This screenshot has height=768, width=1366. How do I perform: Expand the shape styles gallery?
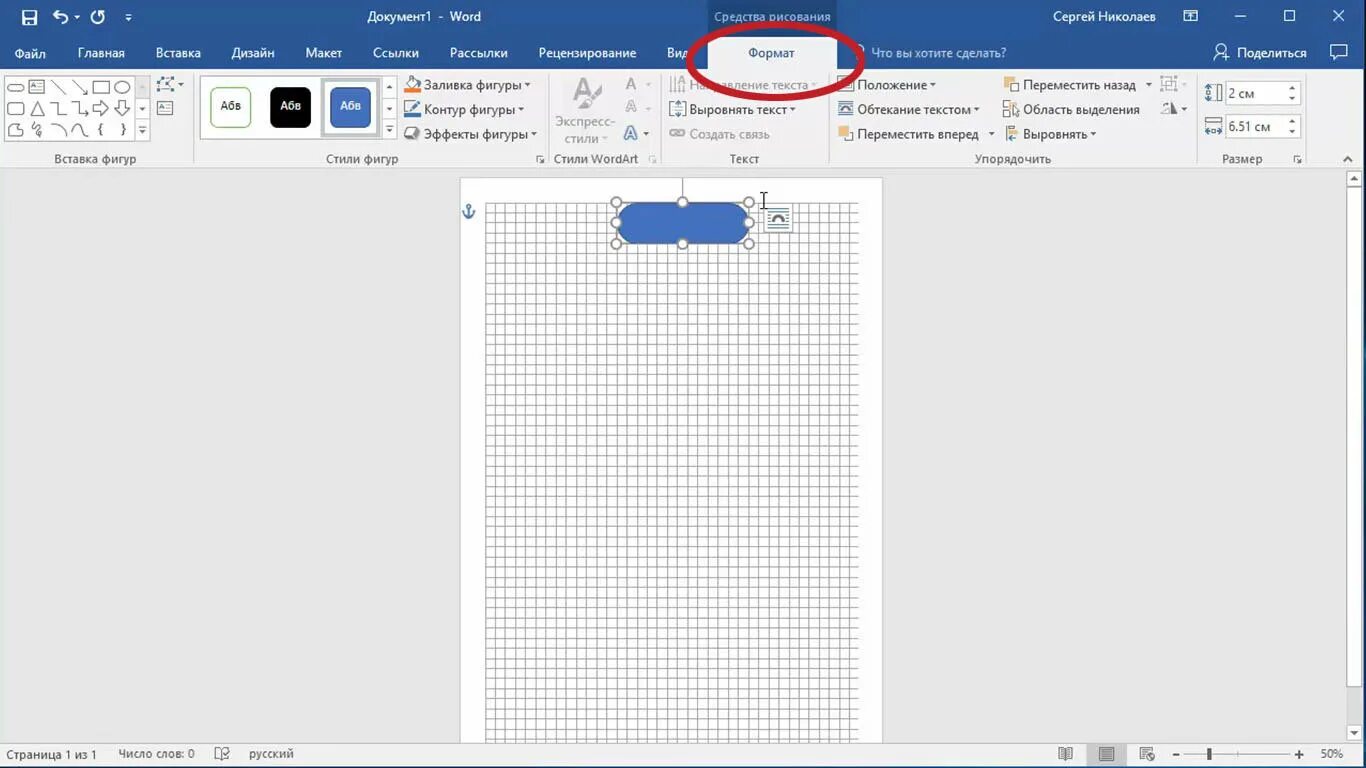(389, 130)
